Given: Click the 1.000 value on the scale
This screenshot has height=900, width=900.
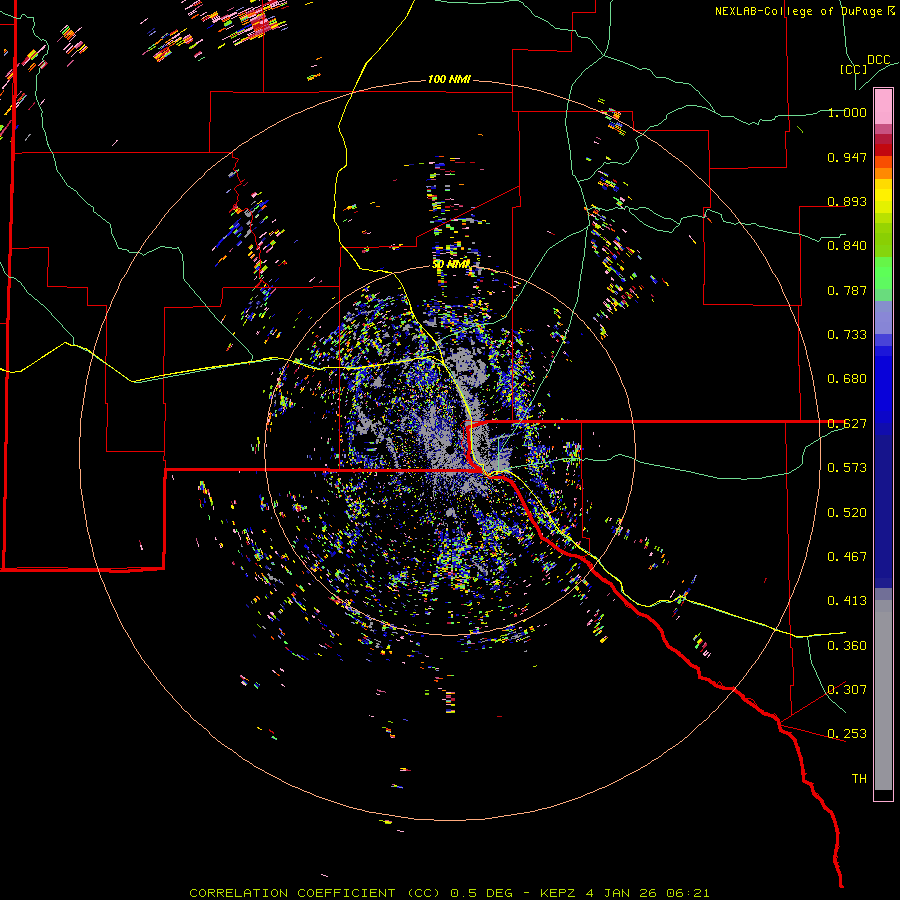Looking at the screenshot, I should pos(847,112).
